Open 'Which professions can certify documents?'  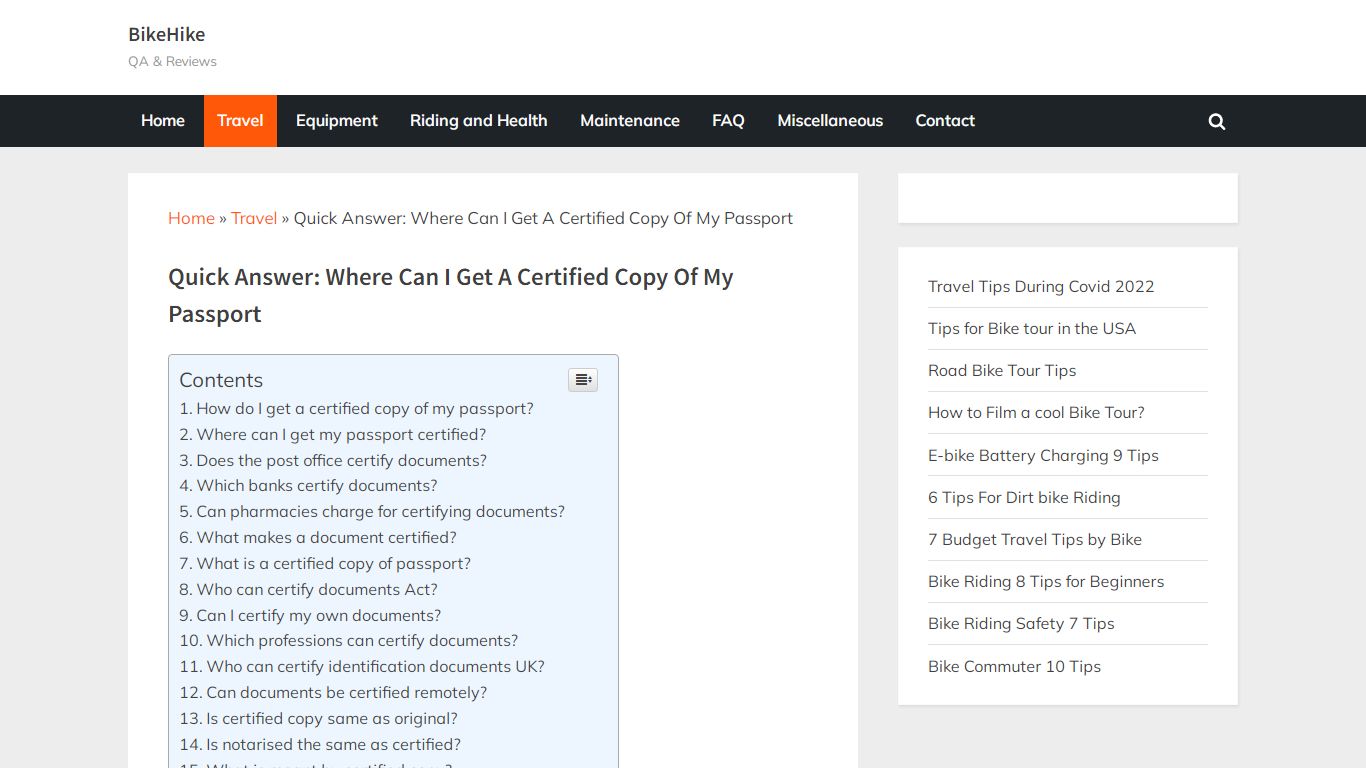click(349, 640)
